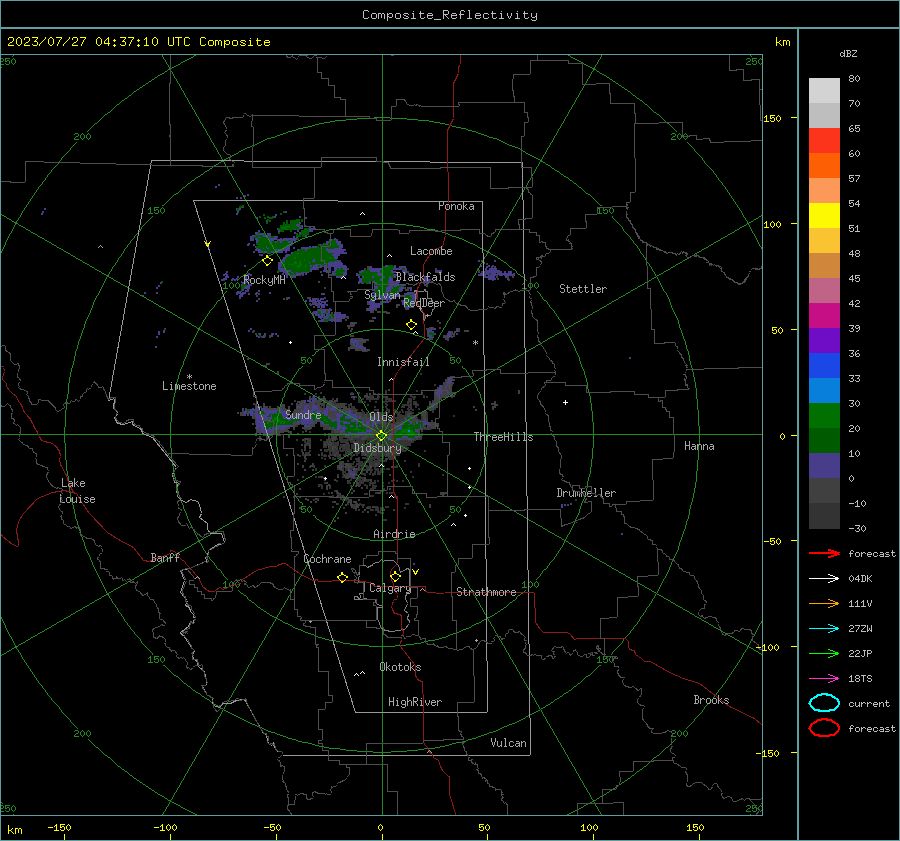Click the Cochrane town label
Image resolution: width=900 pixels, height=841 pixels.
click(x=327, y=559)
